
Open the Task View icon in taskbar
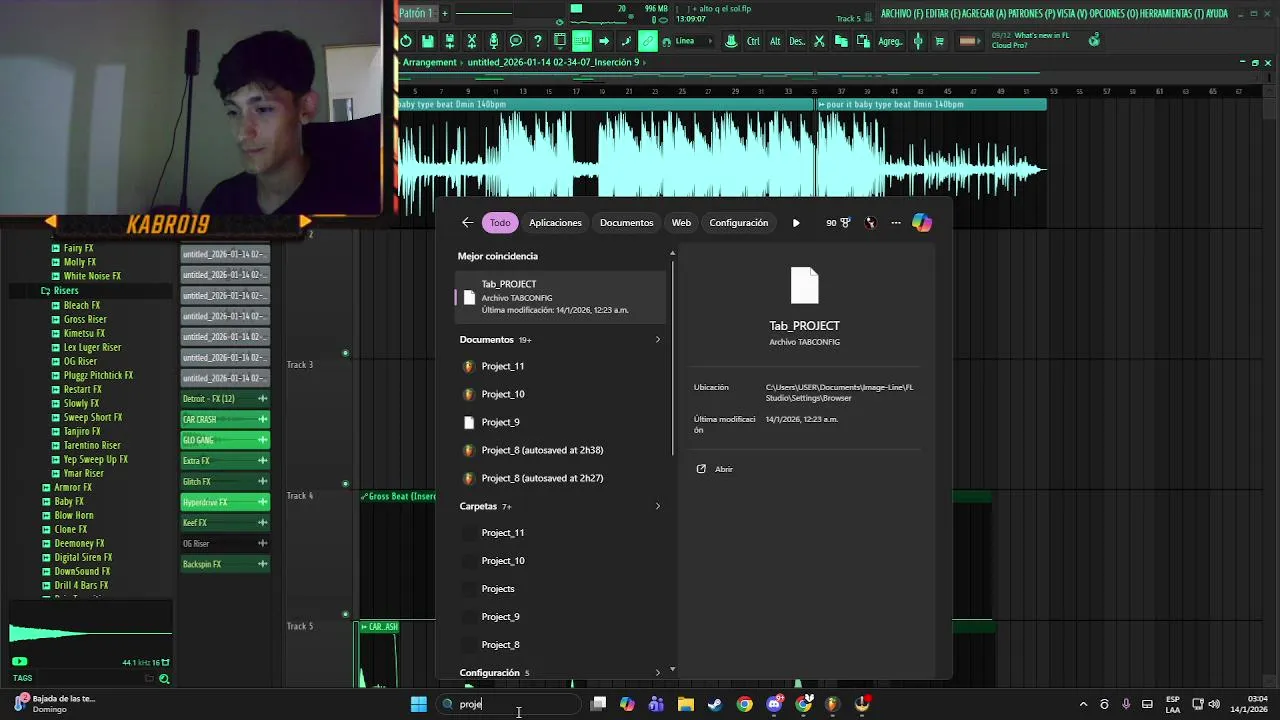[598, 704]
